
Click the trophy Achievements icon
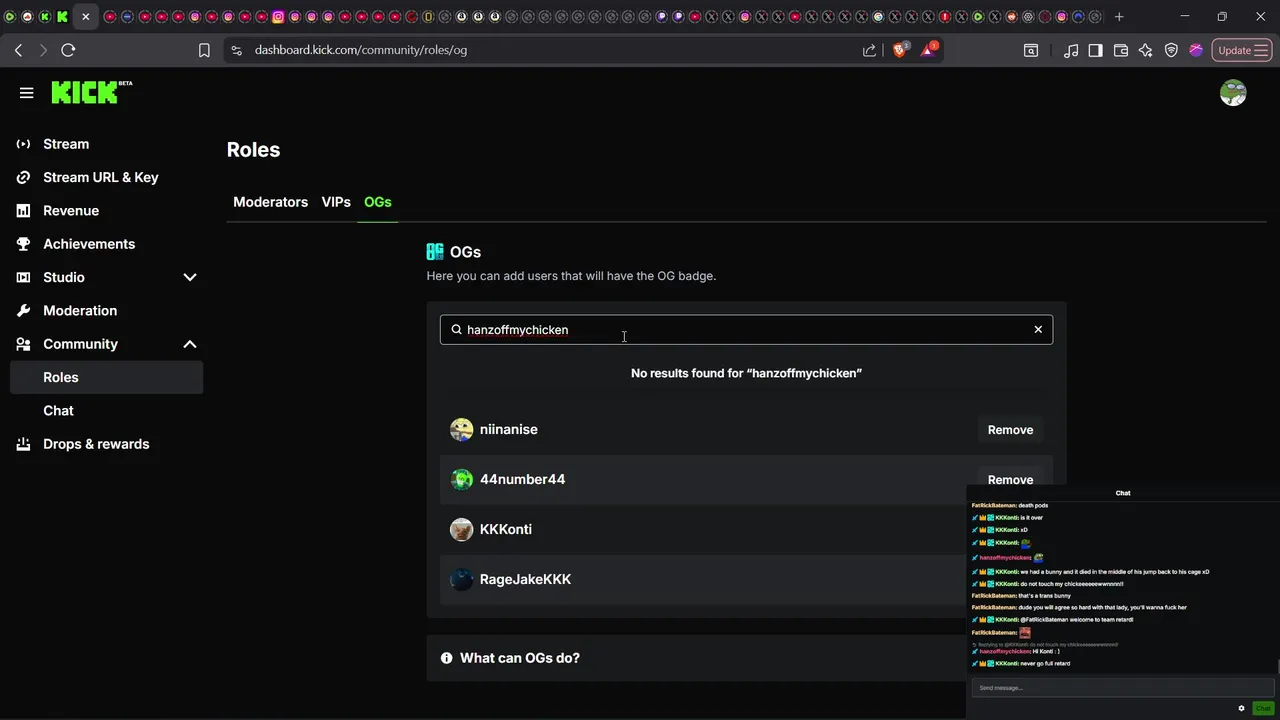point(23,244)
